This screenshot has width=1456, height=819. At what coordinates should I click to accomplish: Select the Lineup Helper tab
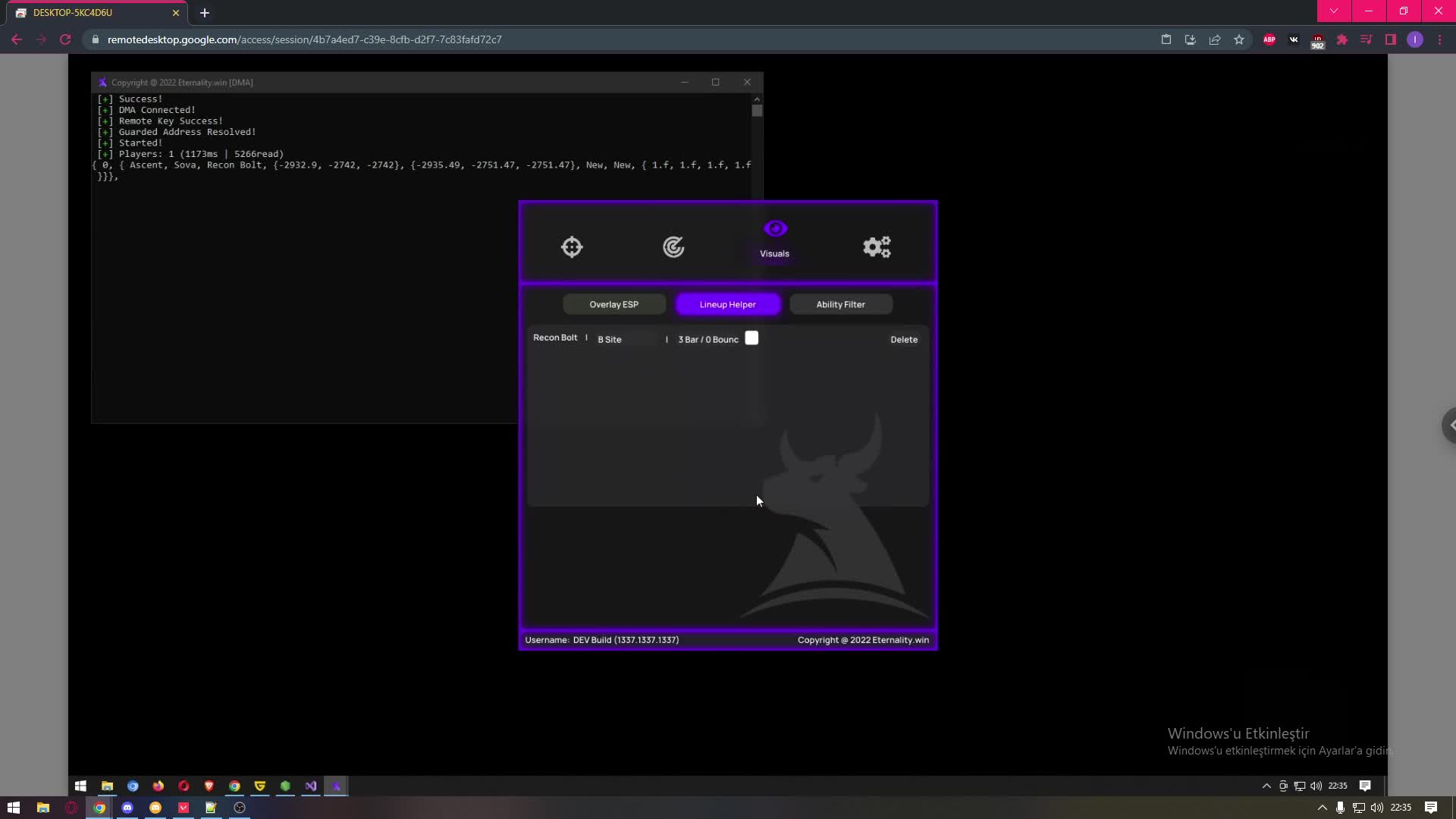727,305
